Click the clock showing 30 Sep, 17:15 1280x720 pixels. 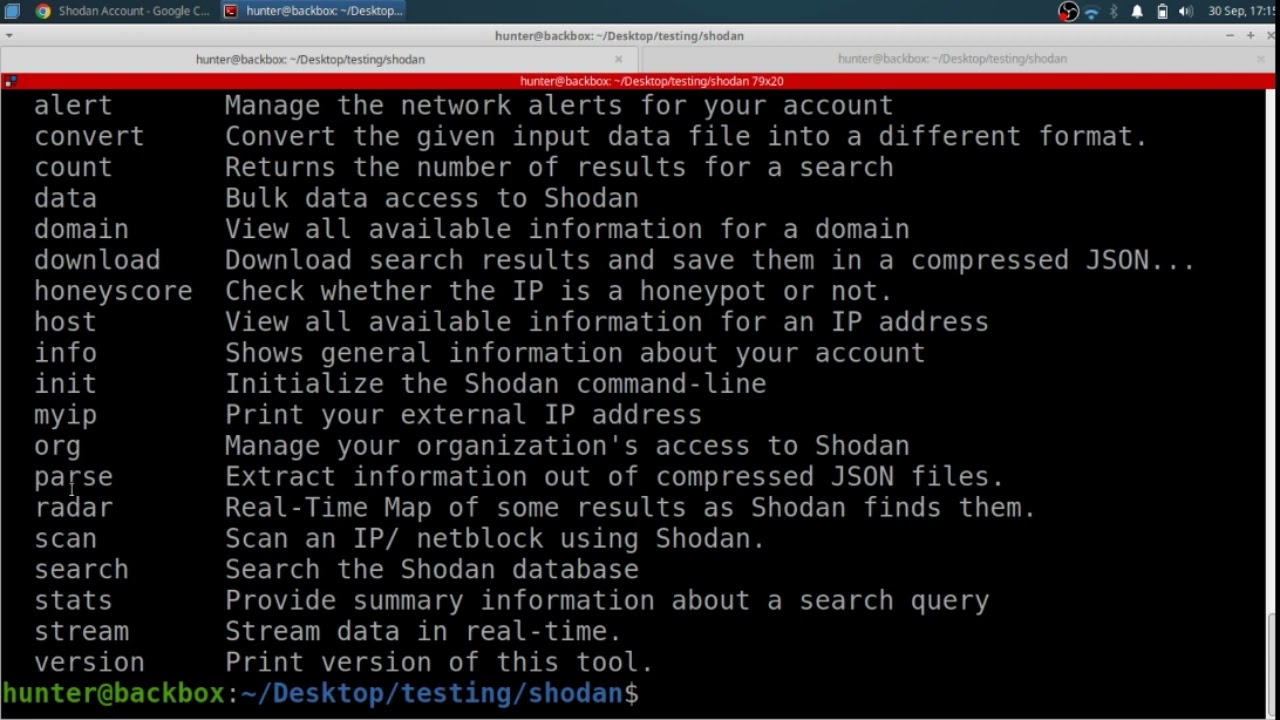click(x=1241, y=12)
